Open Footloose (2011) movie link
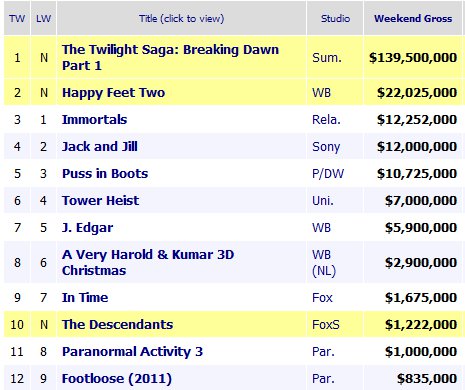The width and height of the screenshot is (465, 390). (x=117, y=379)
